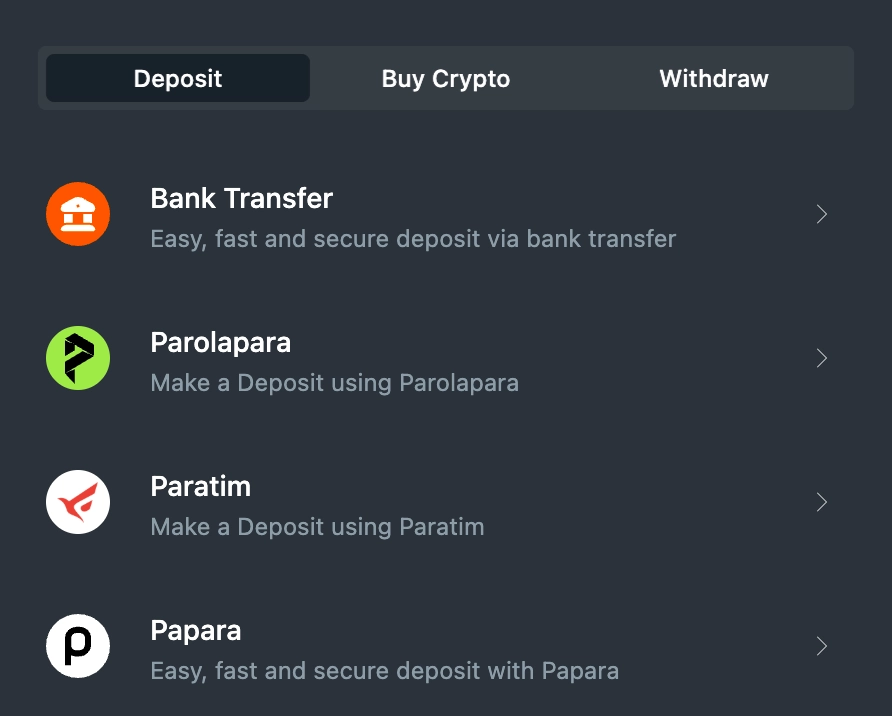Screen dimensions: 892x716
Task: Switch to the Withdraw tab
Action: click(x=713, y=78)
